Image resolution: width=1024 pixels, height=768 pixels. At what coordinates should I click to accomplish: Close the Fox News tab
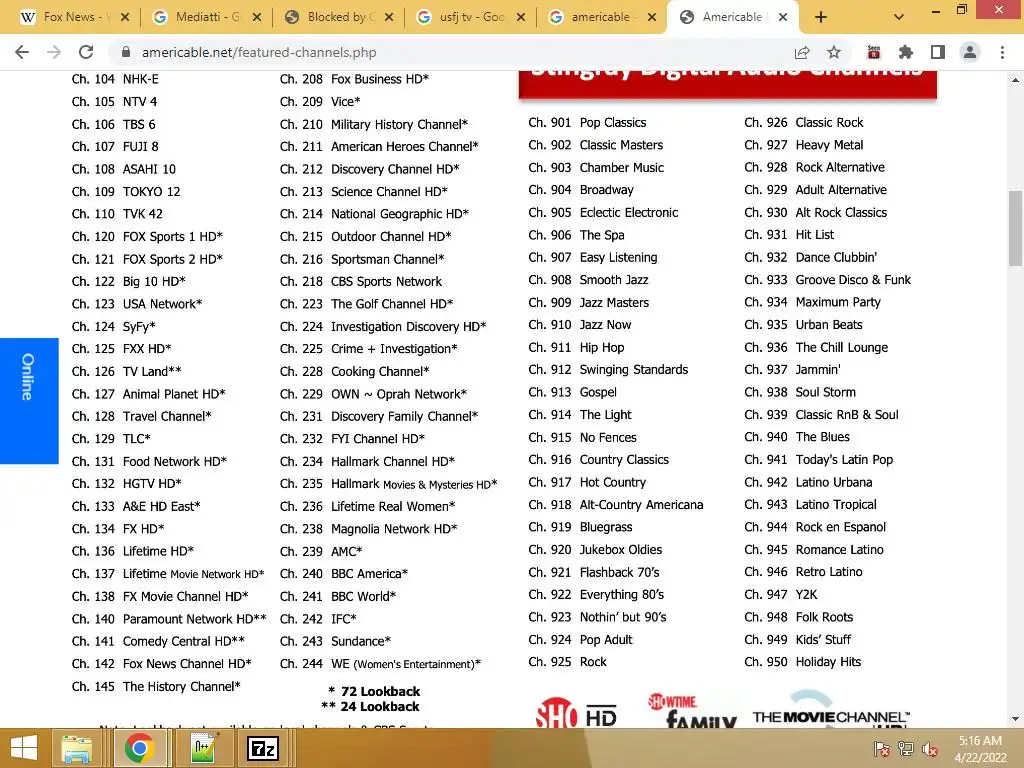pyautogui.click(x=125, y=18)
